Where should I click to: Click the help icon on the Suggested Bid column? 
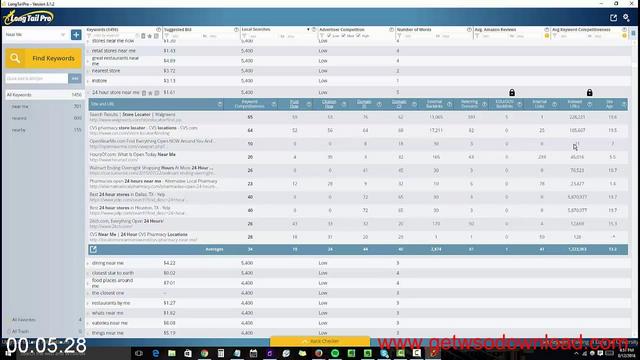pos(236,30)
